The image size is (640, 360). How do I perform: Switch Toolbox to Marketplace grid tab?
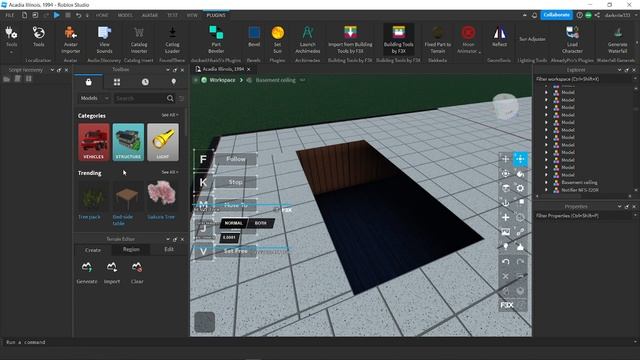117,82
